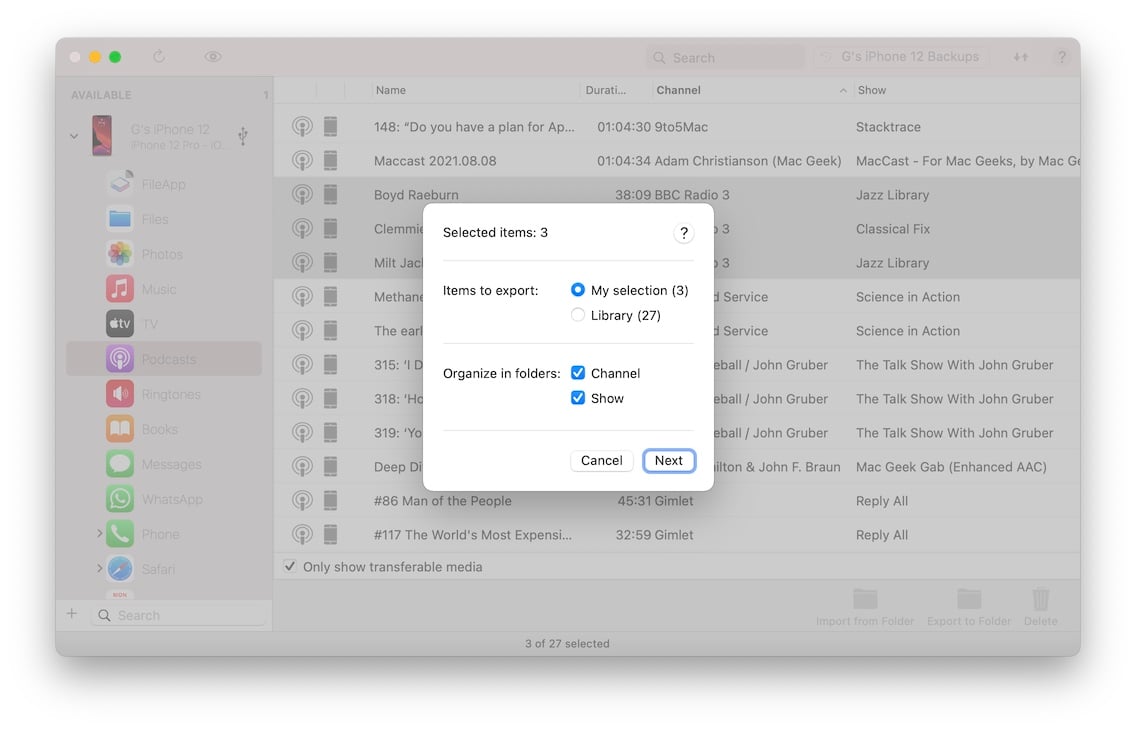The image size is (1136, 730).
Task: Toggle the eye quick look icon
Action: (x=212, y=56)
